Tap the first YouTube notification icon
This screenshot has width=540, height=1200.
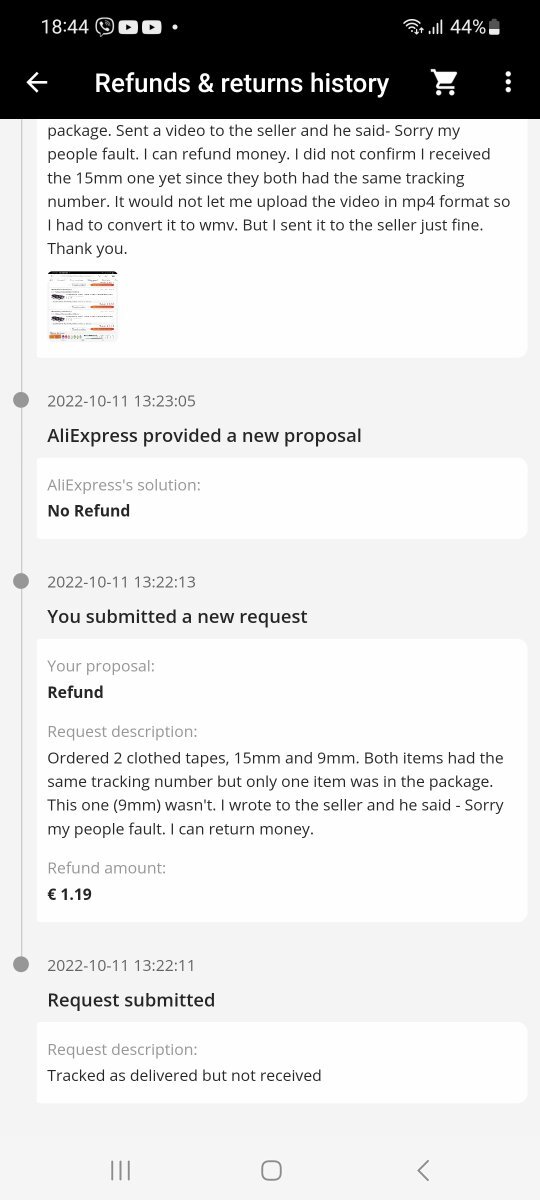128,28
